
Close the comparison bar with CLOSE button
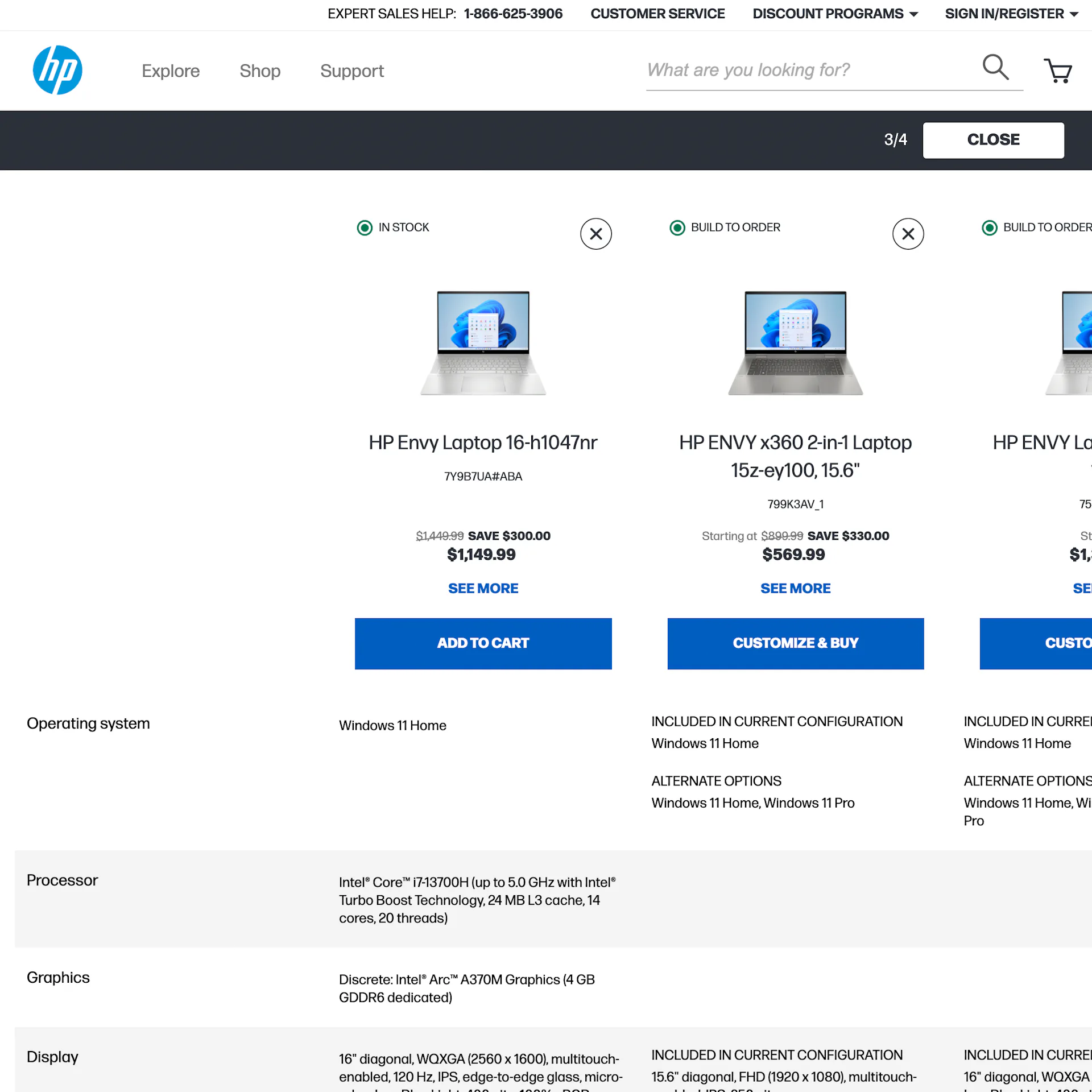tap(993, 140)
